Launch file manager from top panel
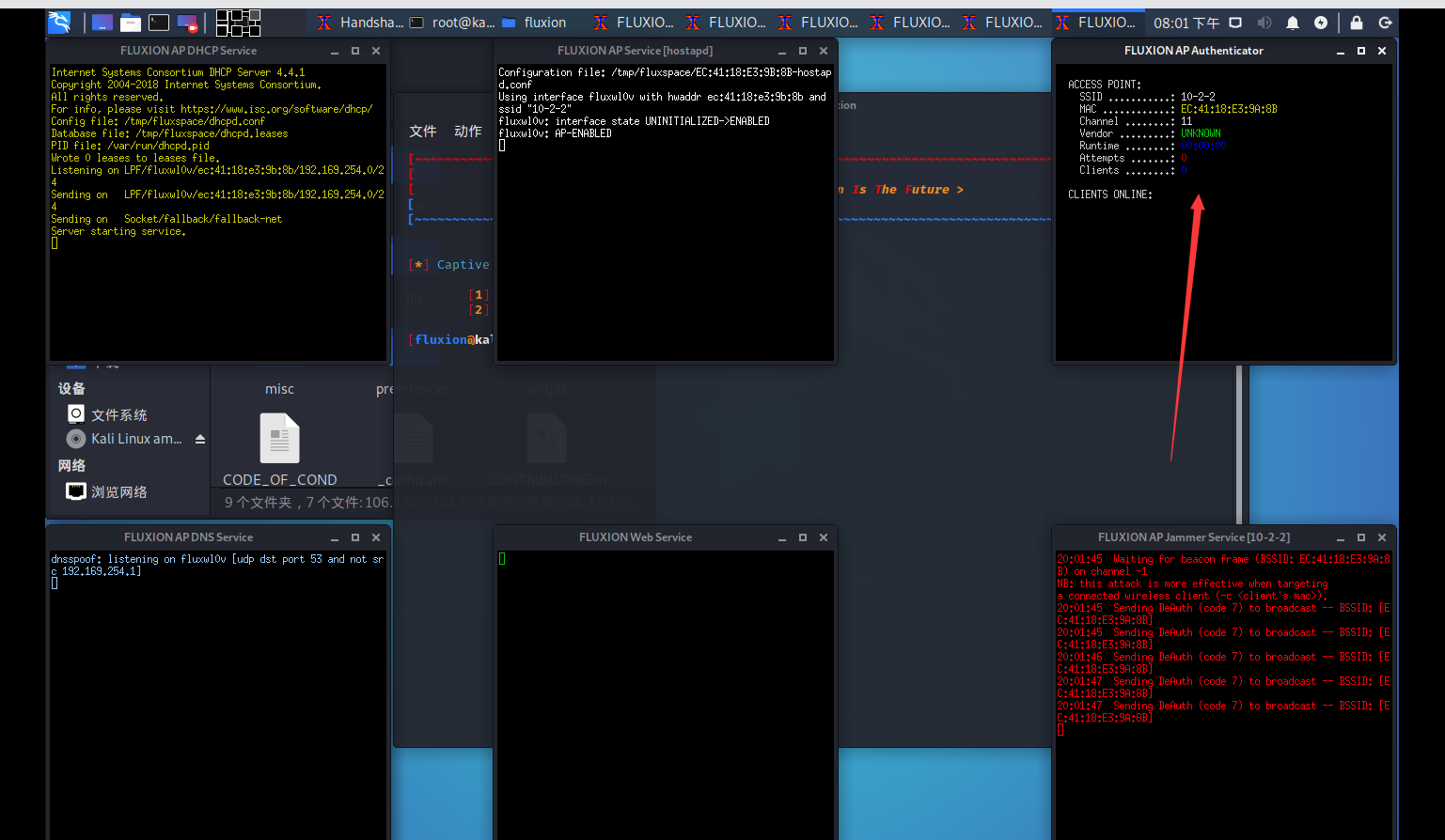This screenshot has width=1445, height=840. click(131, 23)
